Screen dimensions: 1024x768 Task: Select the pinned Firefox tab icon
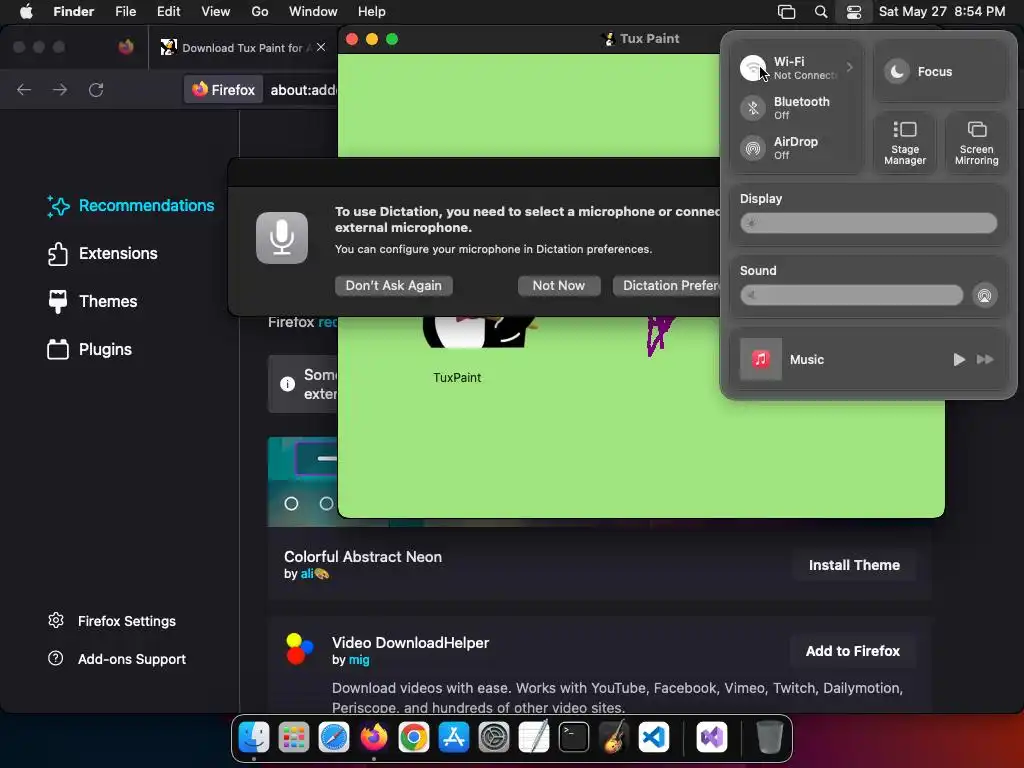126,47
